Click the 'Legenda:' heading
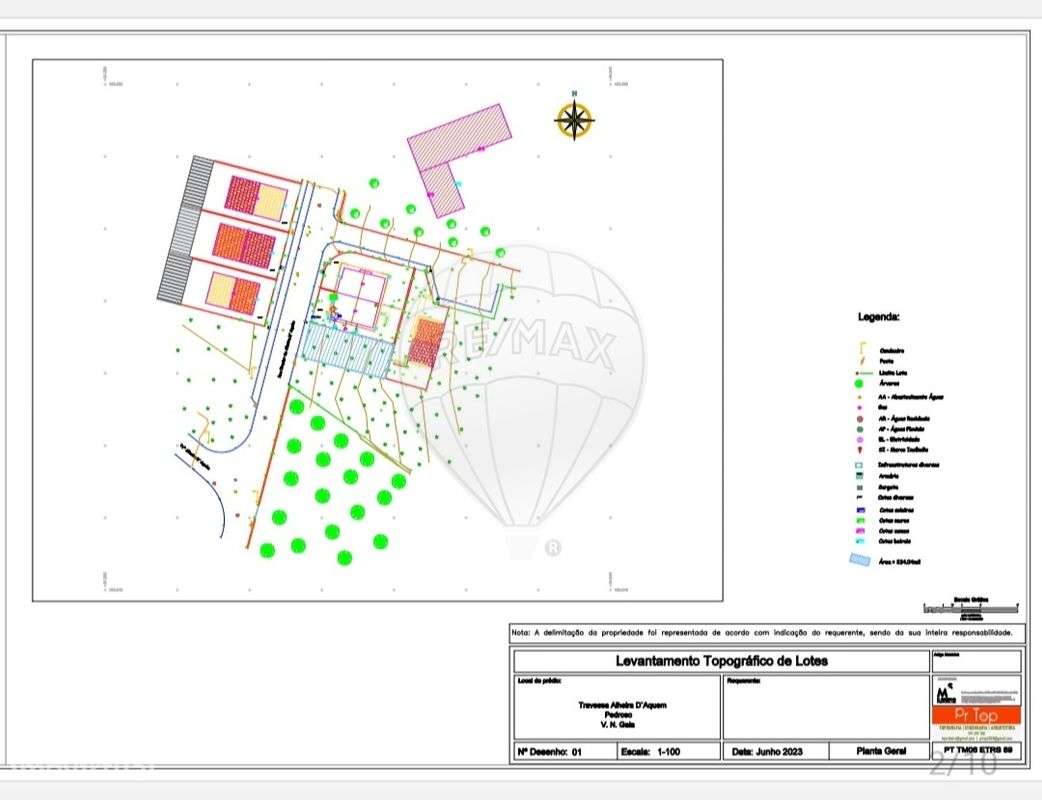This screenshot has width=1042, height=800. point(879,317)
